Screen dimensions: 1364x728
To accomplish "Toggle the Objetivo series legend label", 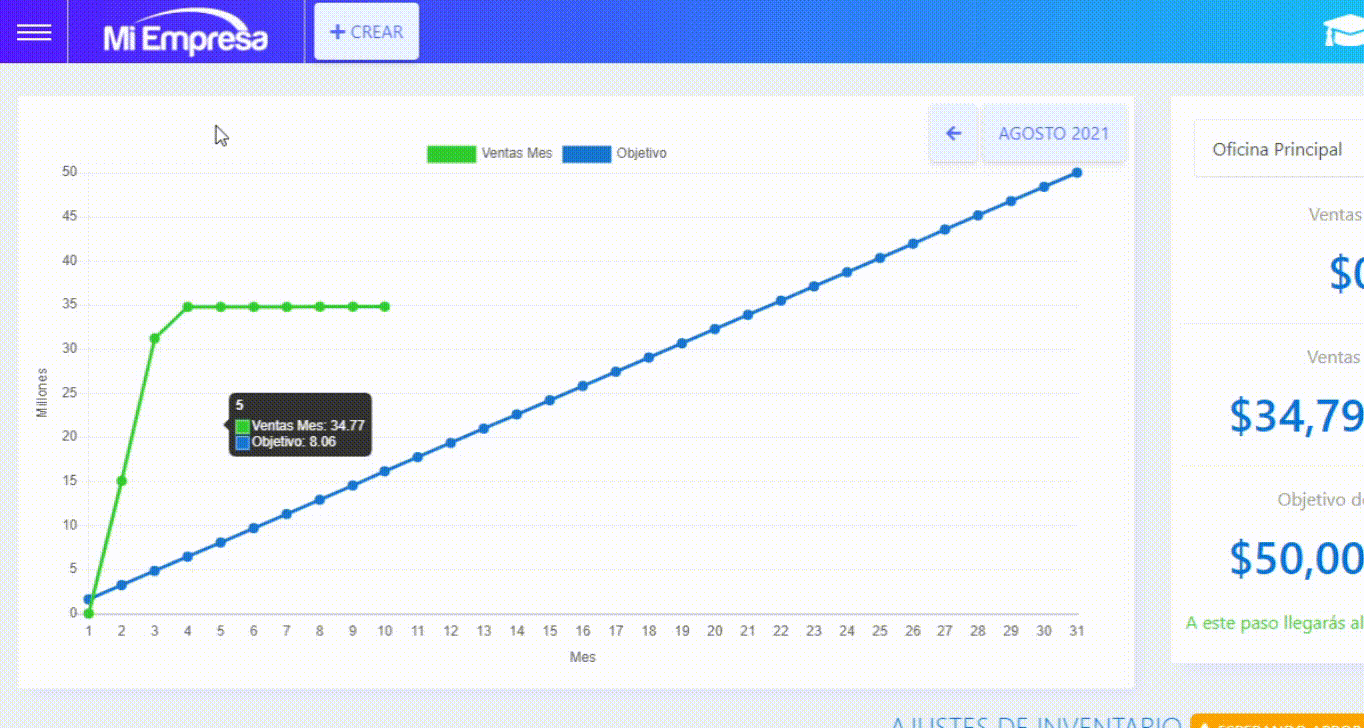I will click(x=641, y=153).
